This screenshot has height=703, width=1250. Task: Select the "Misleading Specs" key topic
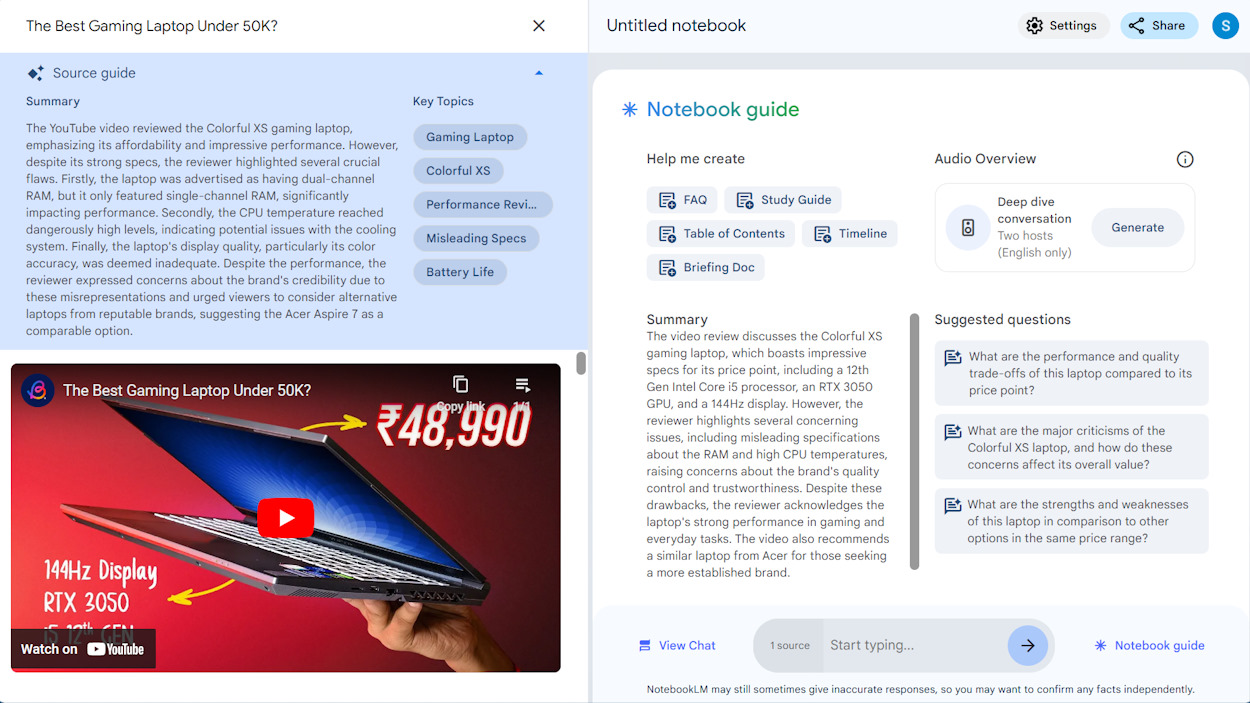click(x=476, y=238)
